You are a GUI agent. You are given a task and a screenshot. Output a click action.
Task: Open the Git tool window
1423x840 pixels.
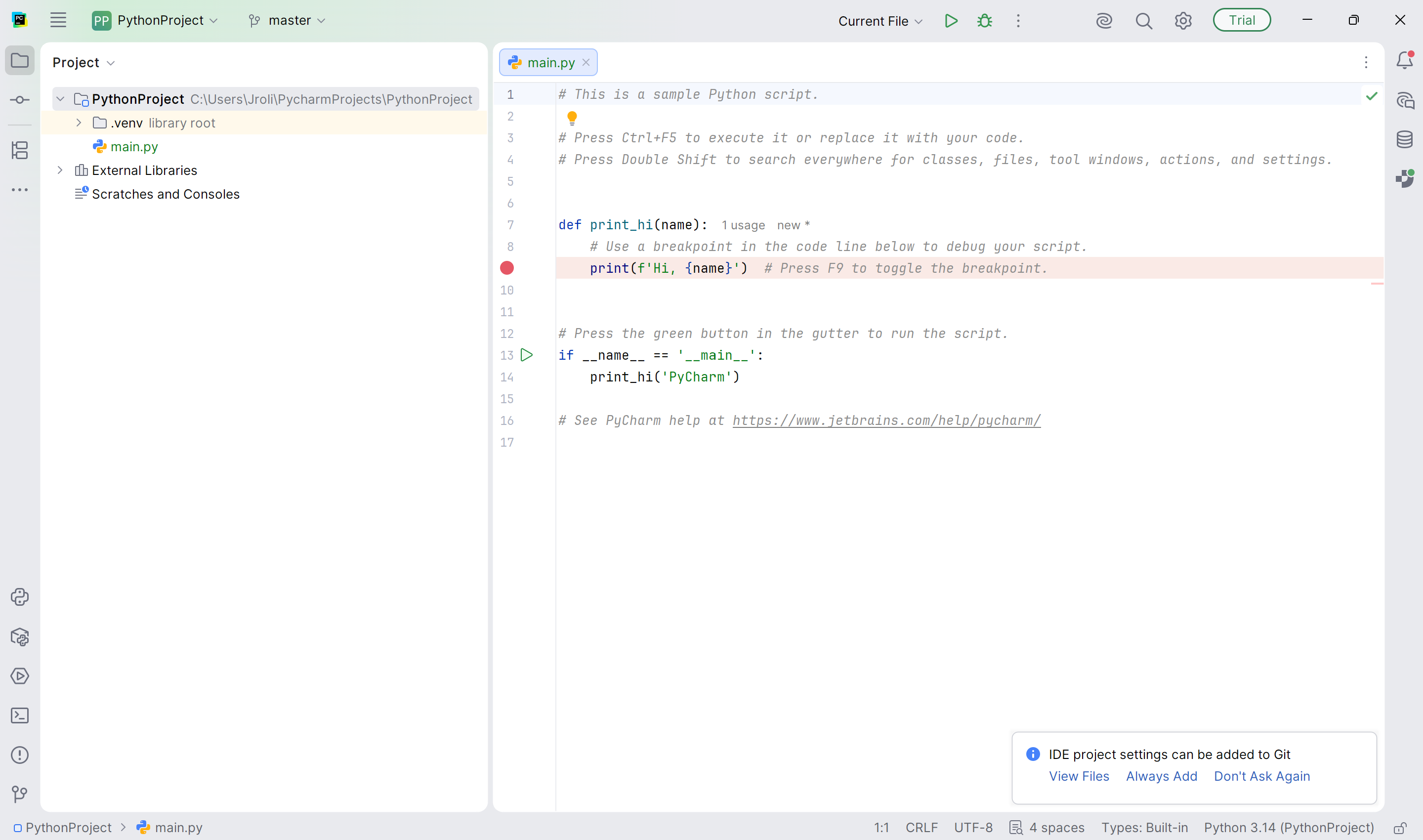point(20,794)
